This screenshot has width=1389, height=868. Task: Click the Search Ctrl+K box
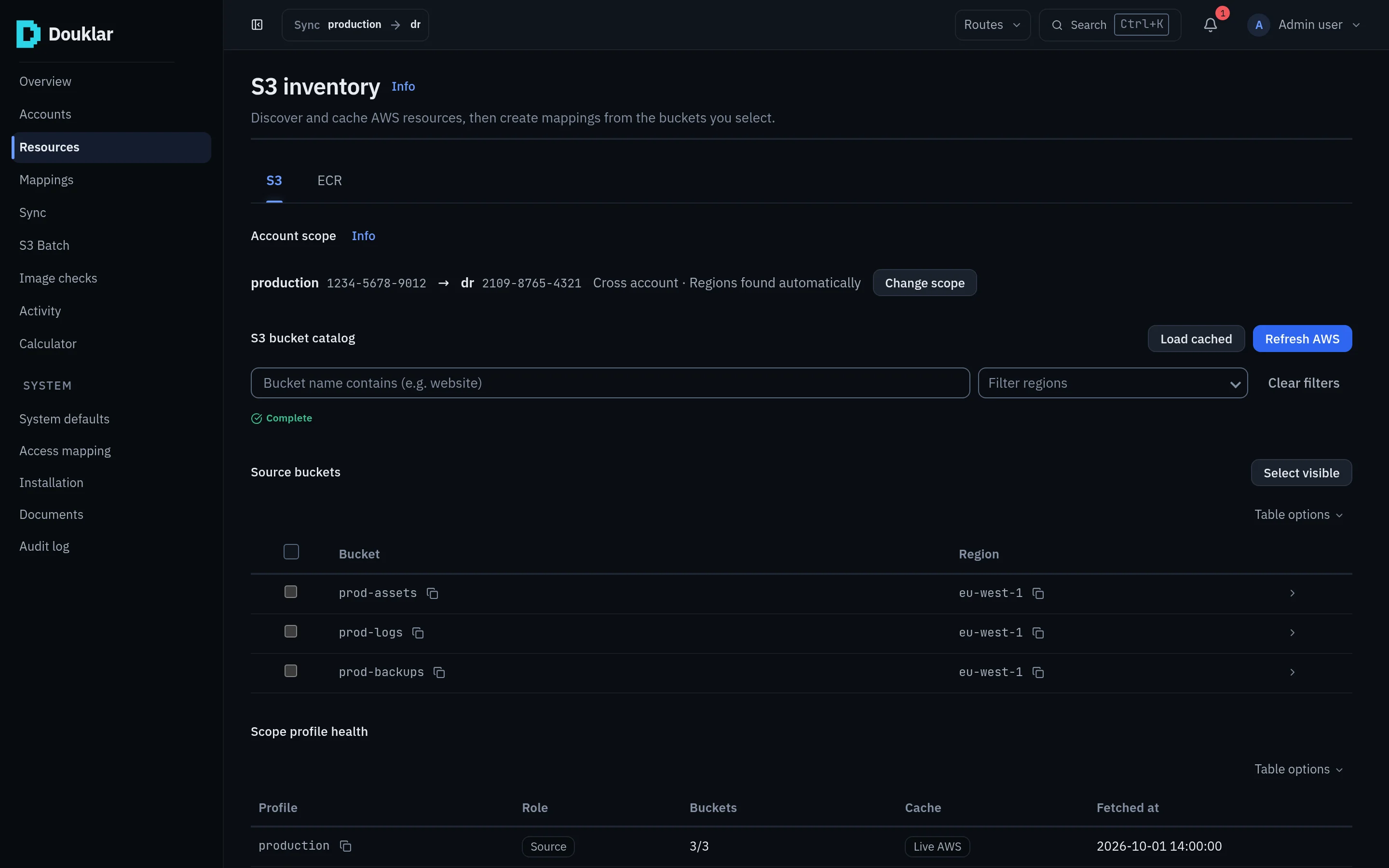point(1109,25)
